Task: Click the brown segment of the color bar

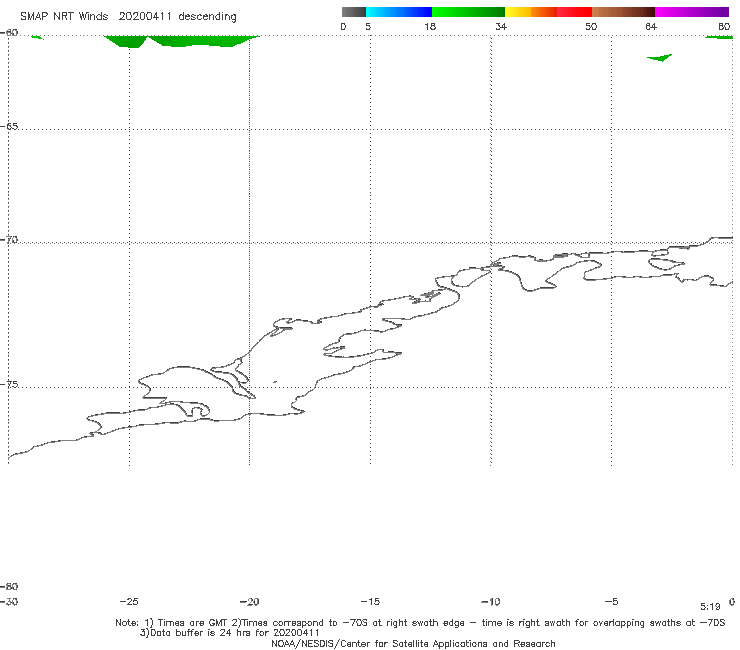Action: (623, 12)
